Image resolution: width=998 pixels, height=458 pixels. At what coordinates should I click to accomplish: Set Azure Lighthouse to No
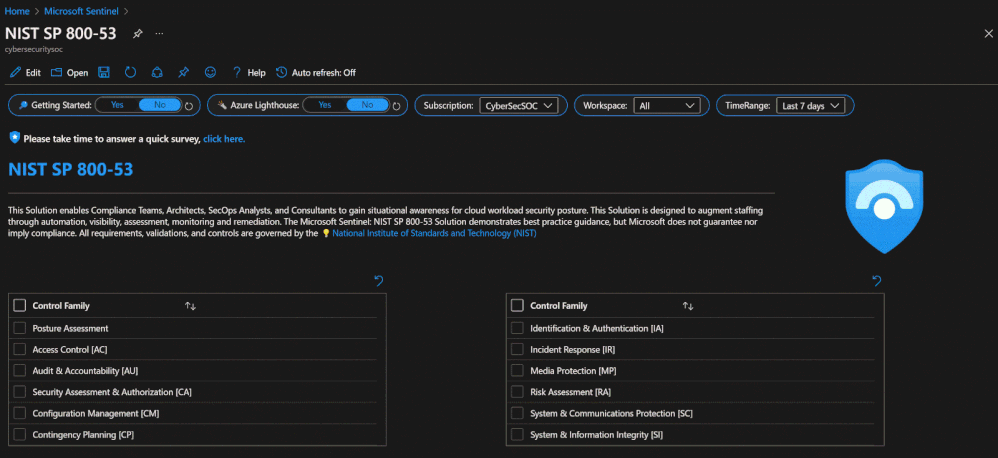[x=367, y=105]
